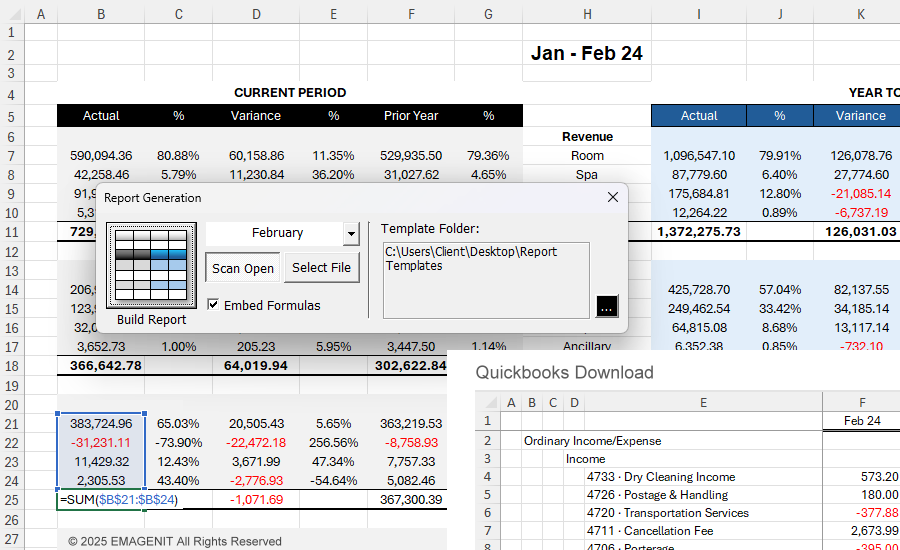Viewport: 900px width, 550px height.
Task: Click 4726 · Postage & Handling row
Action: pos(657,495)
